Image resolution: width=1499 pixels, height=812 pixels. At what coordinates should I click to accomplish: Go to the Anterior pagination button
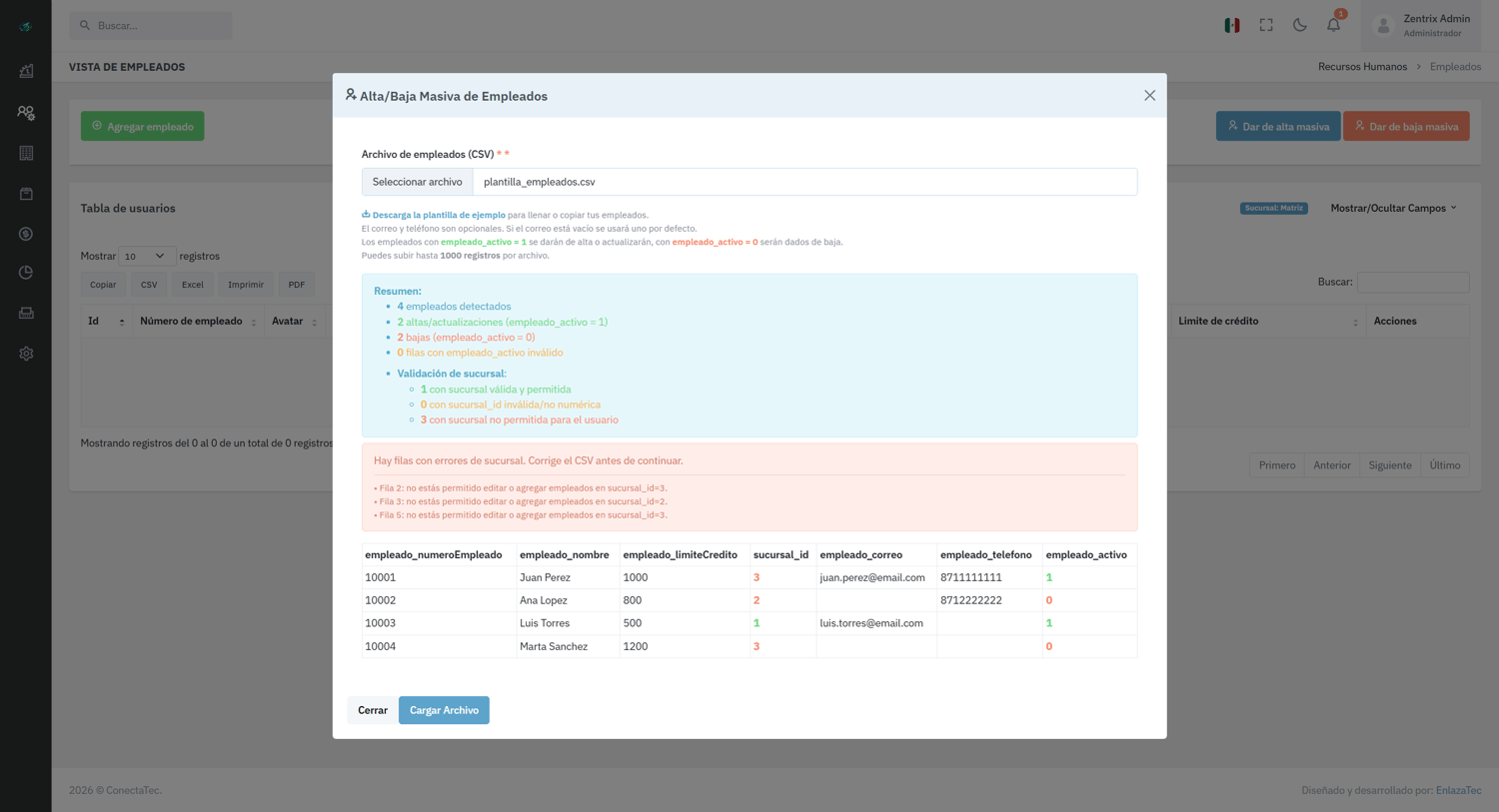point(1332,465)
